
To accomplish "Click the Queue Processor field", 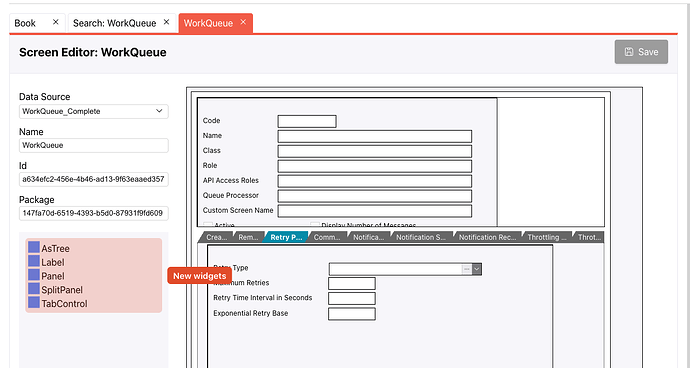I will (375, 196).
